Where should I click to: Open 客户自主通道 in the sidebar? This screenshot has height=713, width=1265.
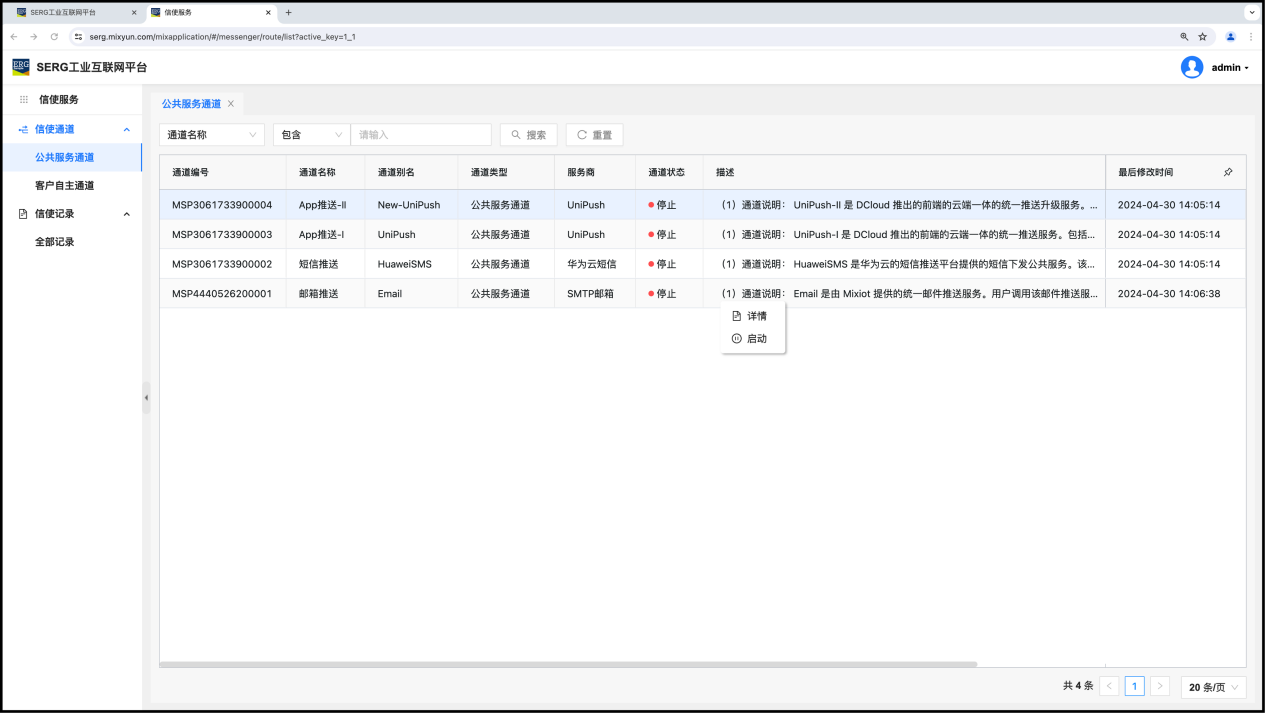(64, 186)
